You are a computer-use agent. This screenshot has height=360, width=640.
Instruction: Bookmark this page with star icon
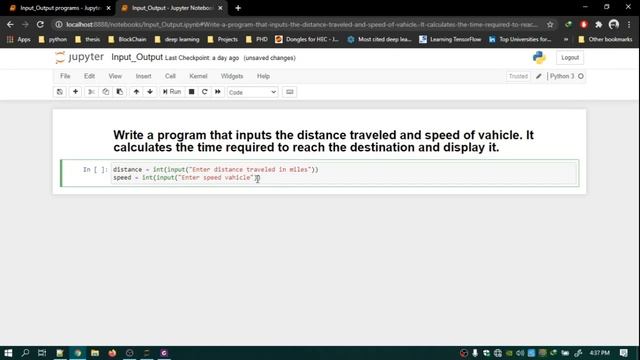click(550, 25)
